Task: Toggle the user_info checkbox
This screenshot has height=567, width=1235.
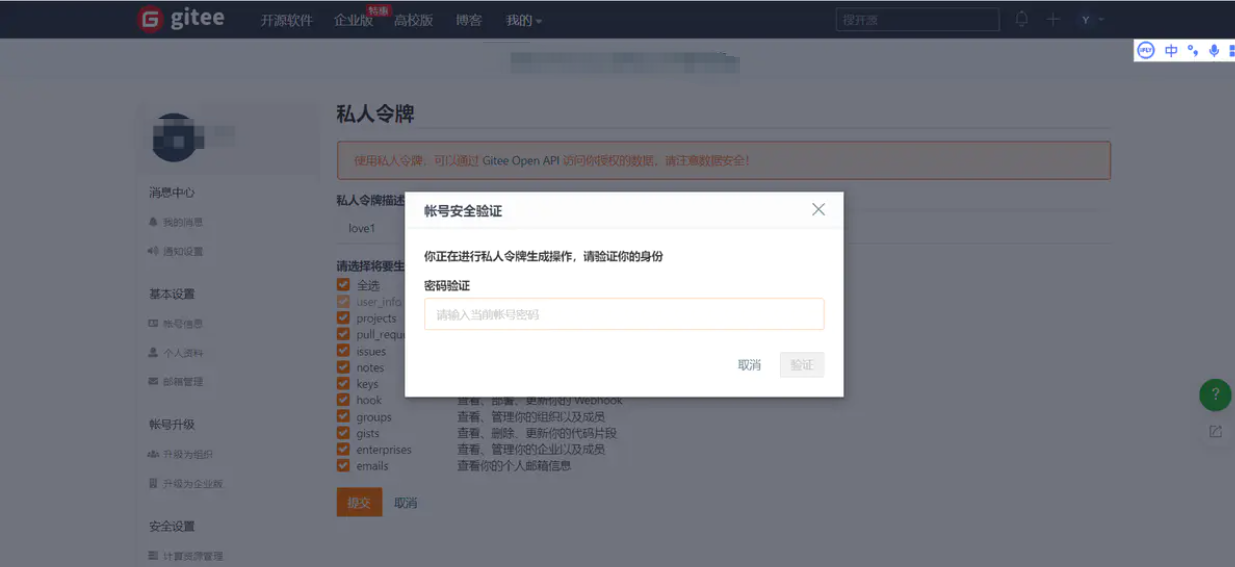Action: point(343,301)
